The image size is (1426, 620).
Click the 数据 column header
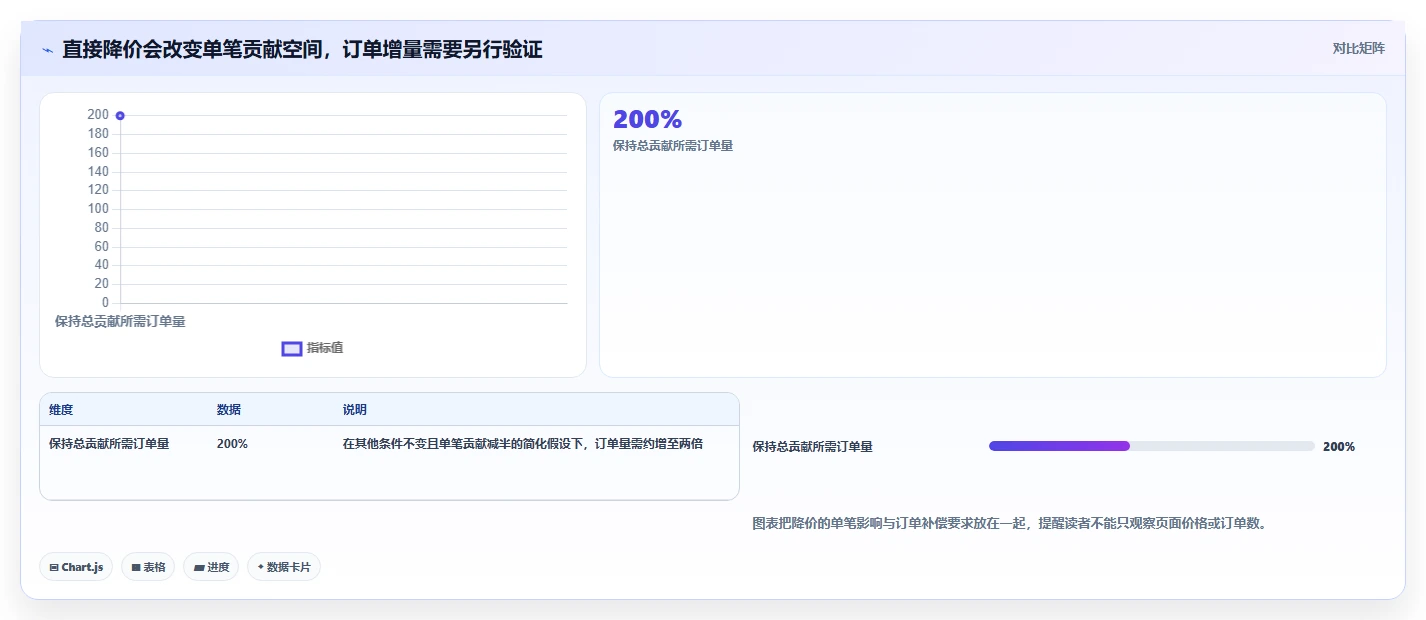[228, 410]
